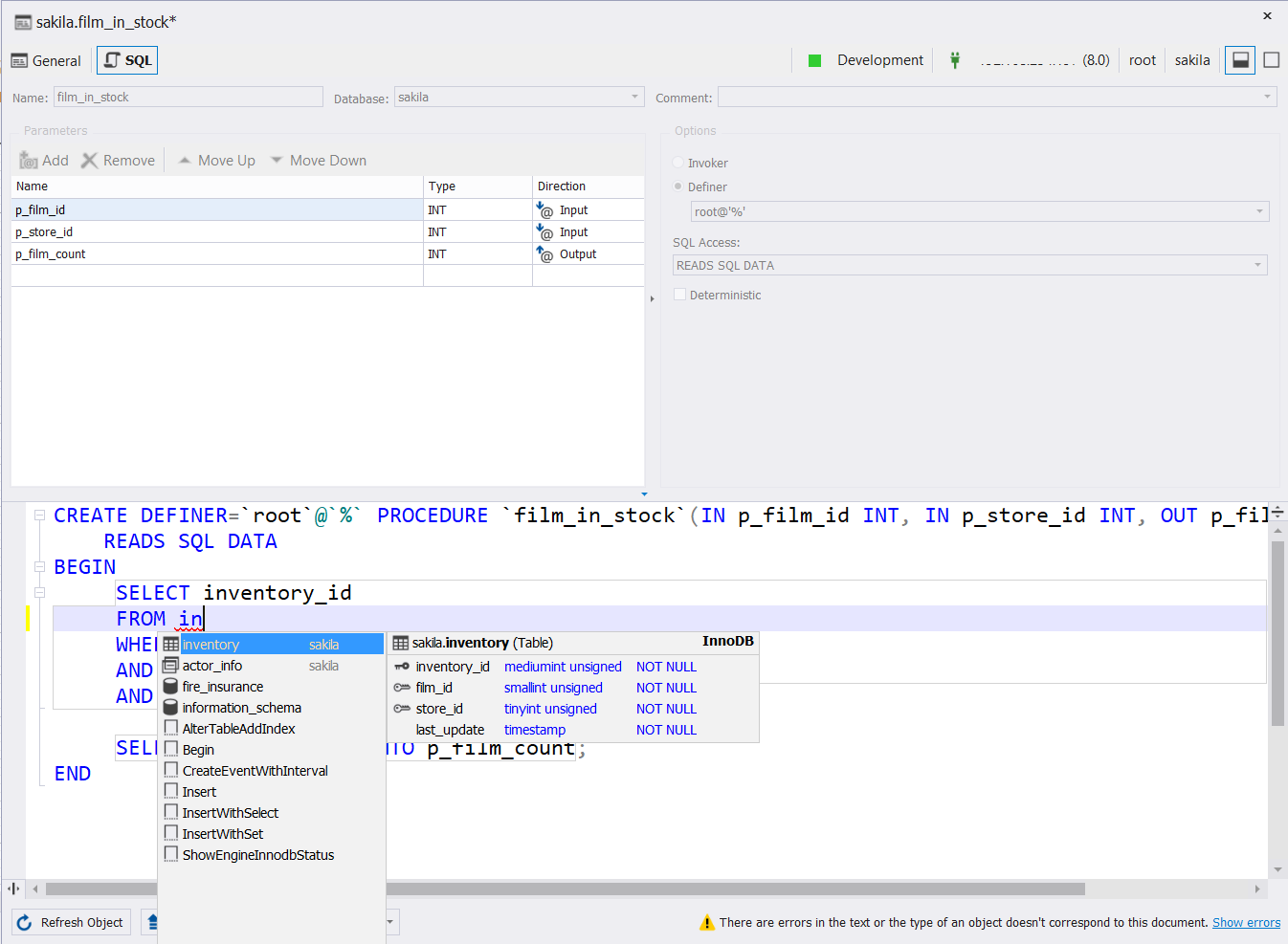Viewport: 1288px width, 944px height.
Task: Click the root user label in toolbar
Action: 1143,60
